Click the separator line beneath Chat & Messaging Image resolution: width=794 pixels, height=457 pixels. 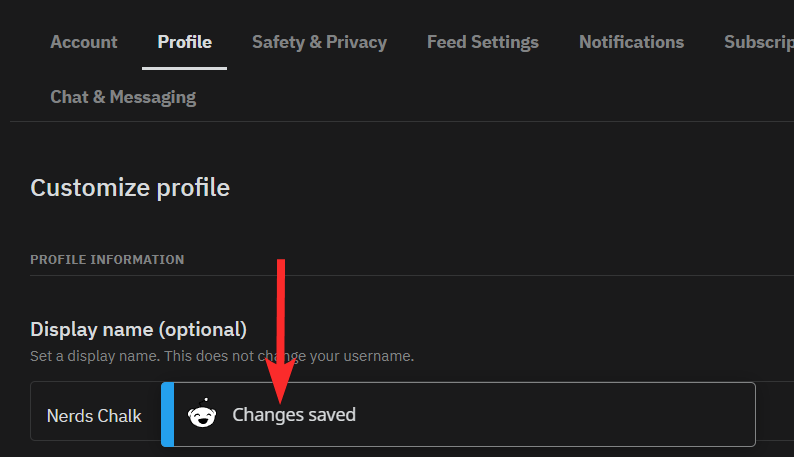pyautogui.click(x=400, y=122)
